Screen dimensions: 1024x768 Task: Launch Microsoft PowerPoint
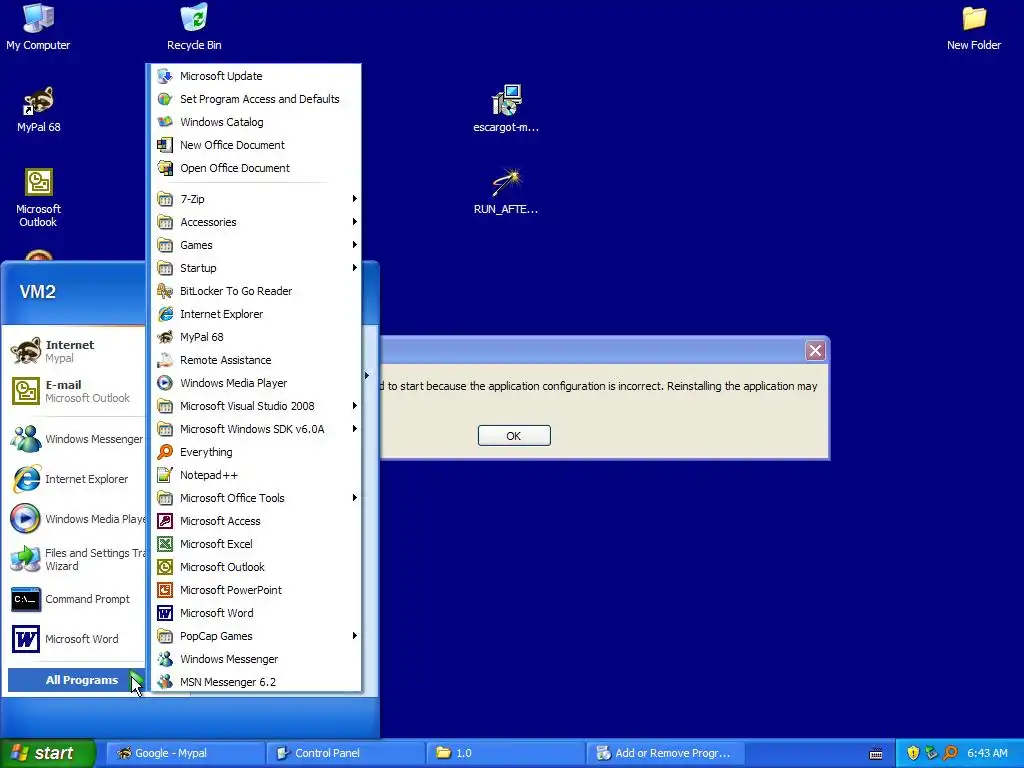pos(255,590)
